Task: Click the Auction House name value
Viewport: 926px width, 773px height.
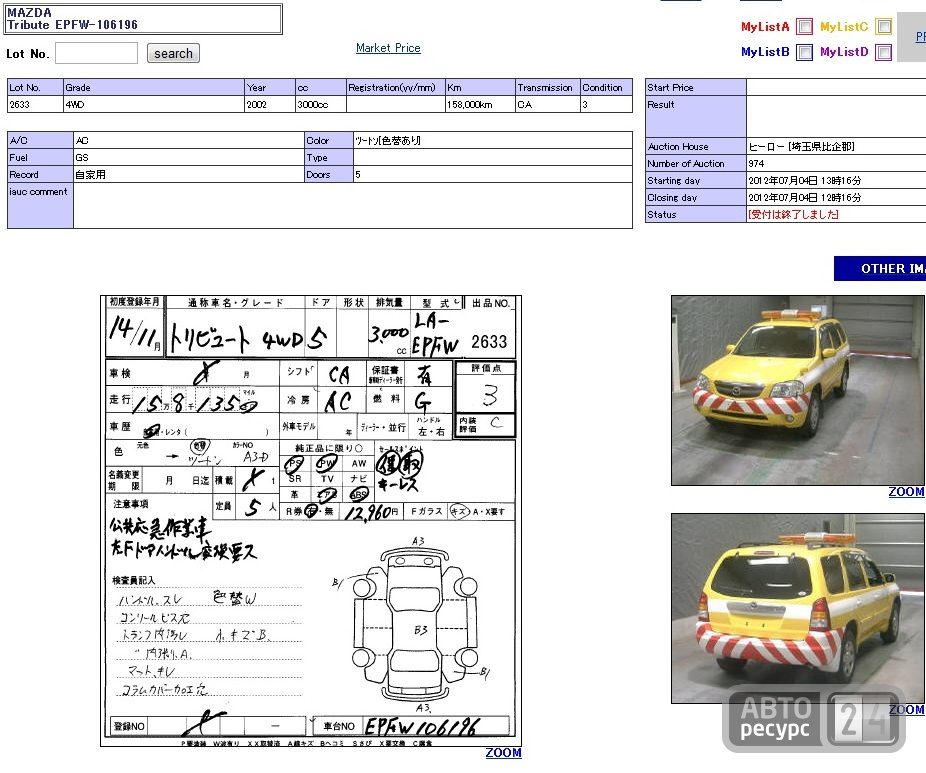Action: (x=801, y=146)
